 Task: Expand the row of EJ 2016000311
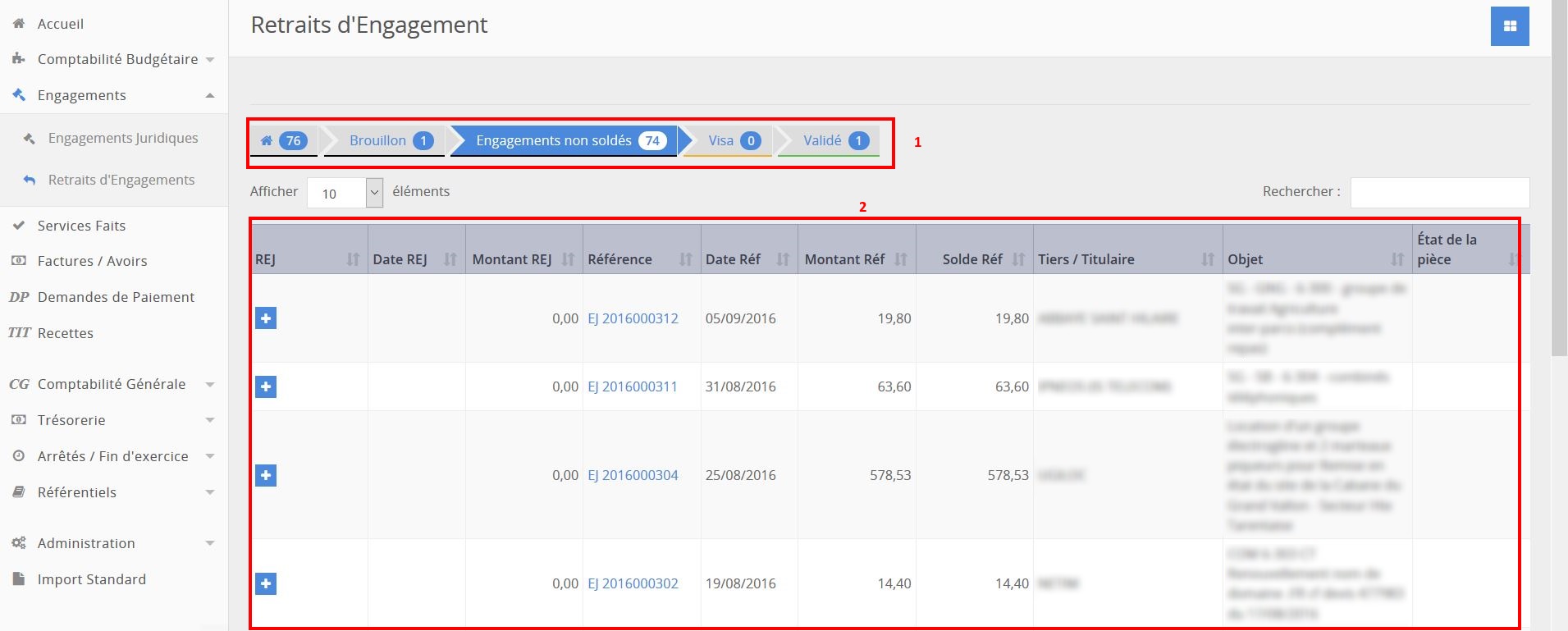point(266,386)
